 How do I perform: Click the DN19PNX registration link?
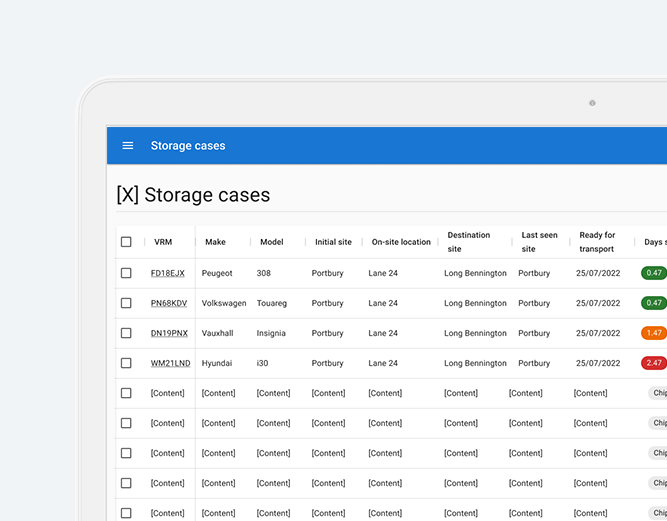pos(169,333)
